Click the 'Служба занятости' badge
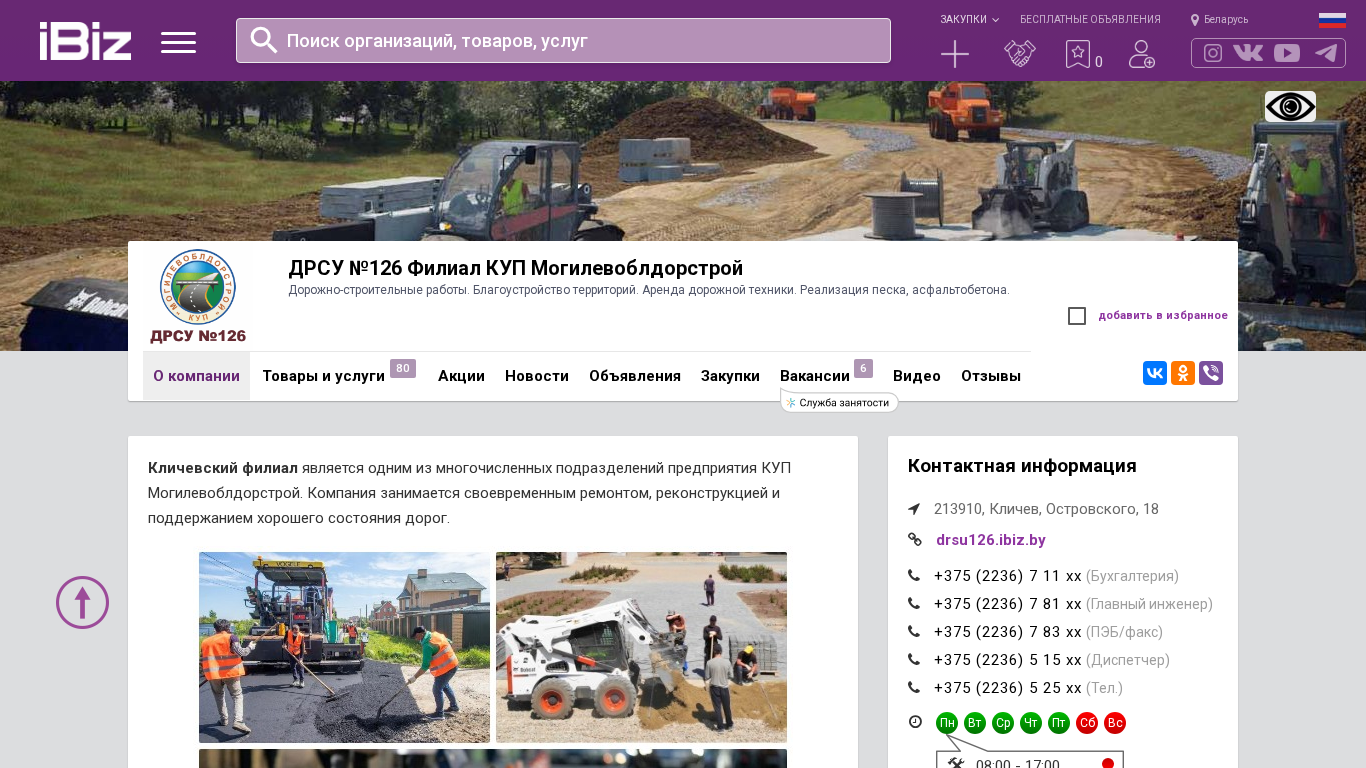This screenshot has width=1366, height=768. (839, 402)
